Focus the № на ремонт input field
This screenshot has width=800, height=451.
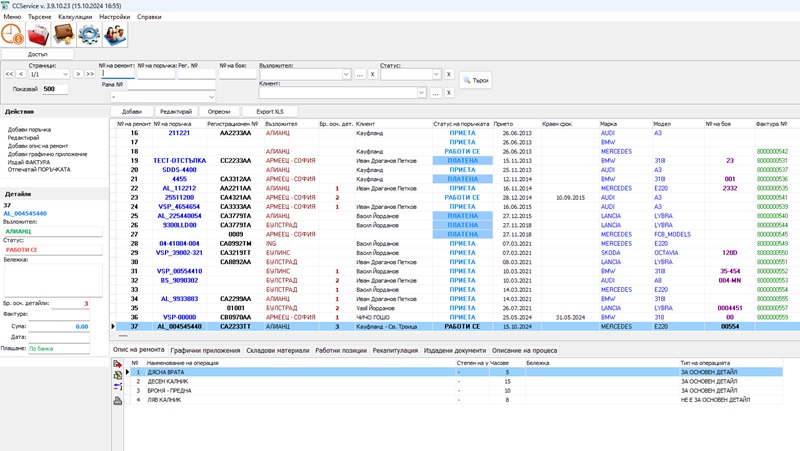[118, 73]
